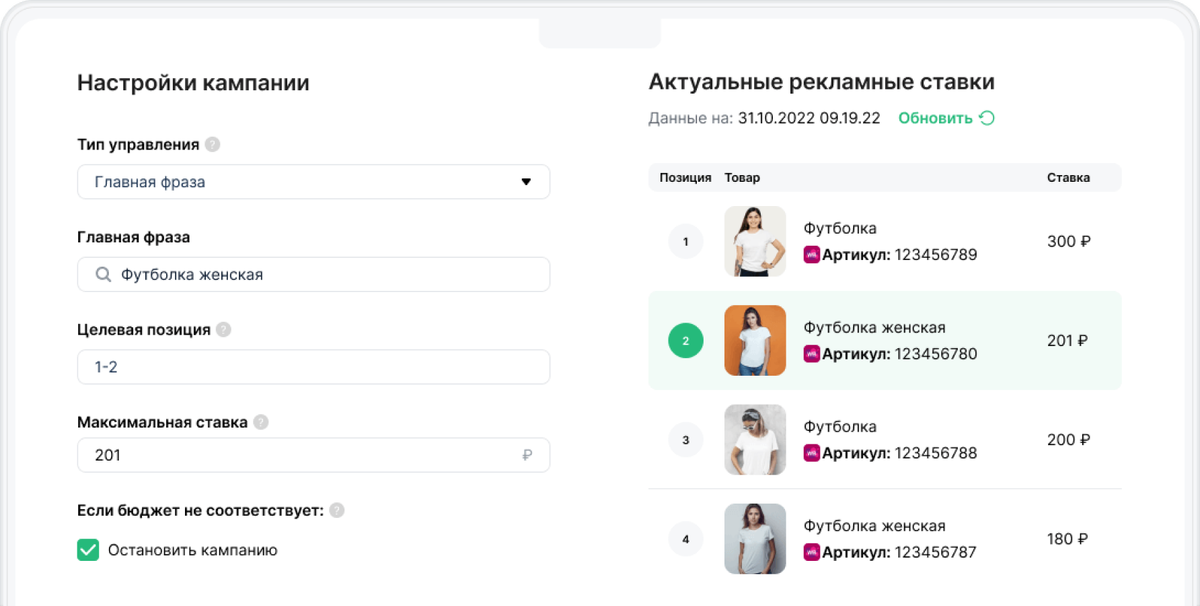Click Футболка title in first row

coord(840,229)
